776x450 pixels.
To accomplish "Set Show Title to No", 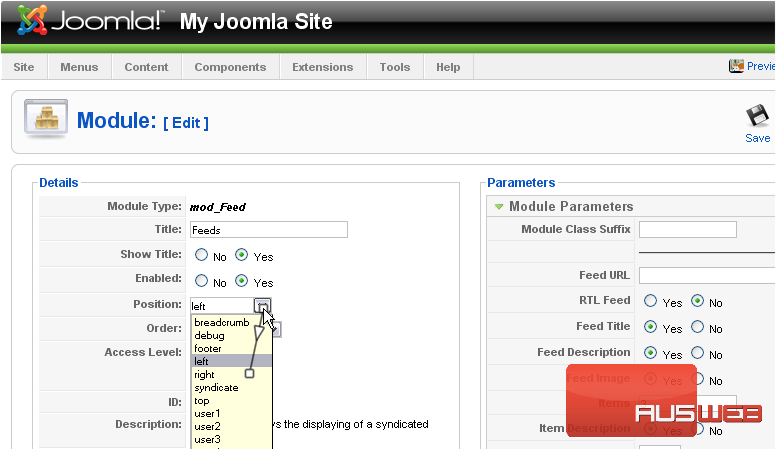I will pyautogui.click(x=201, y=256).
